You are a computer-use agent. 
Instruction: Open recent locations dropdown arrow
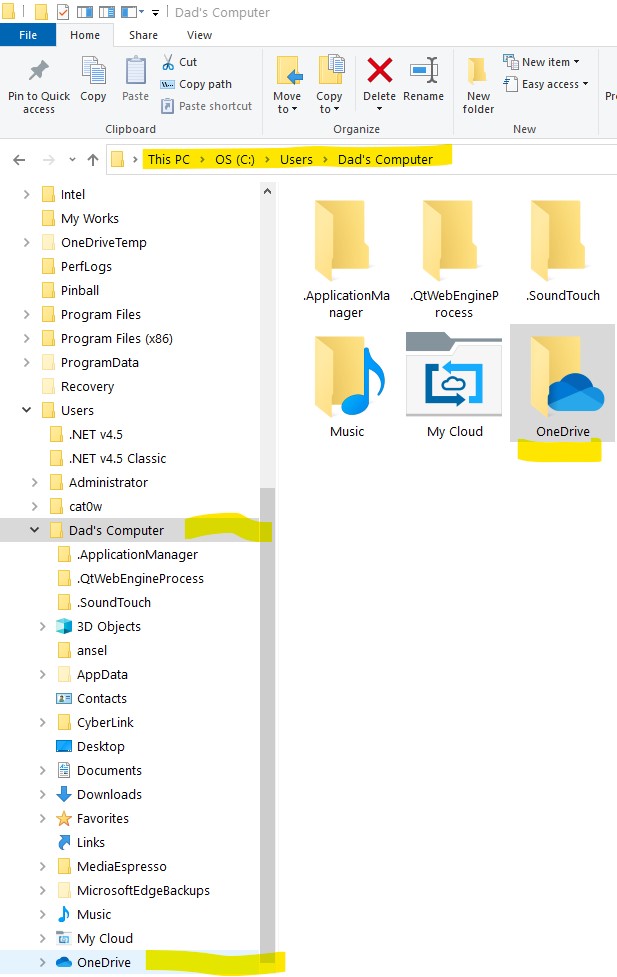click(72, 160)
